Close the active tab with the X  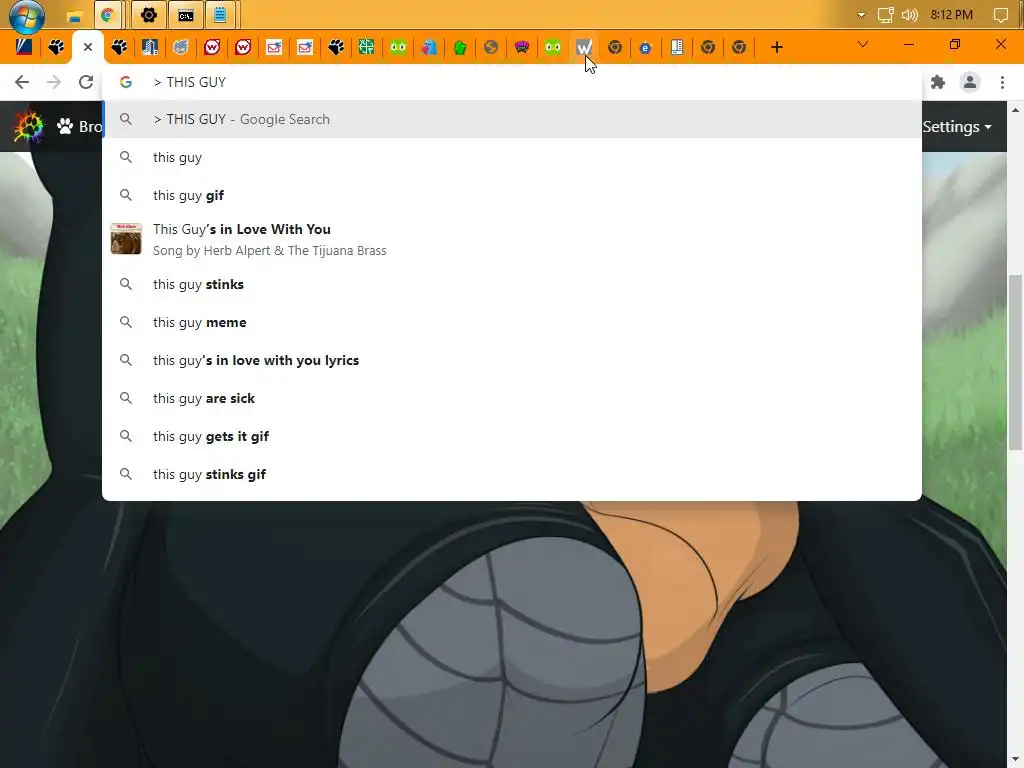click(x=88, y=47)
